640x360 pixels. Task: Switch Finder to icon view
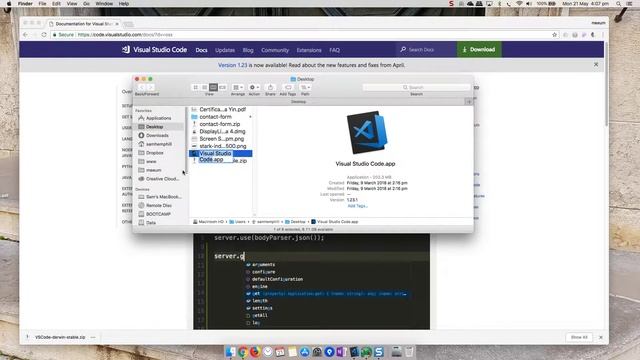(196, 87)
